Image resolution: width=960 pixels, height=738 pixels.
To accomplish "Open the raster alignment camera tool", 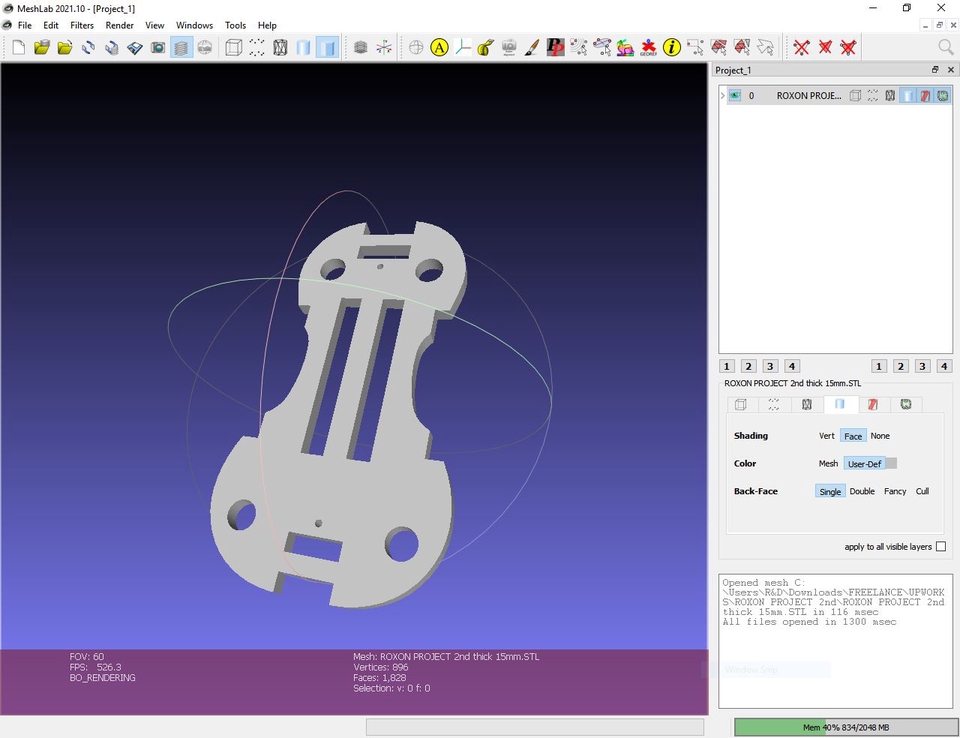I will tap(509, 47).
